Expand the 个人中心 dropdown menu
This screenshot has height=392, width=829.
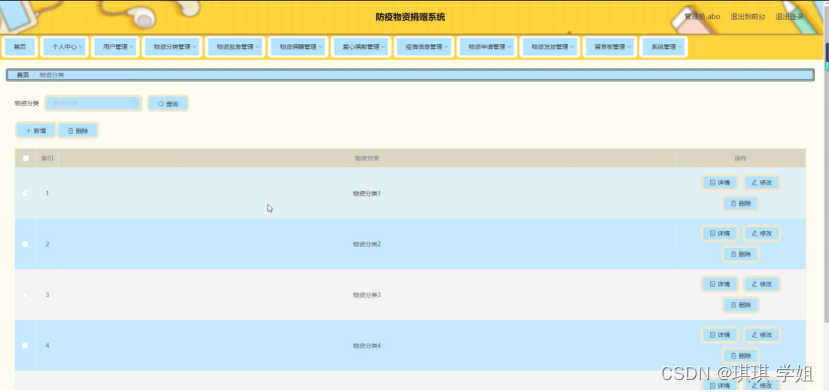pos(64,47)
